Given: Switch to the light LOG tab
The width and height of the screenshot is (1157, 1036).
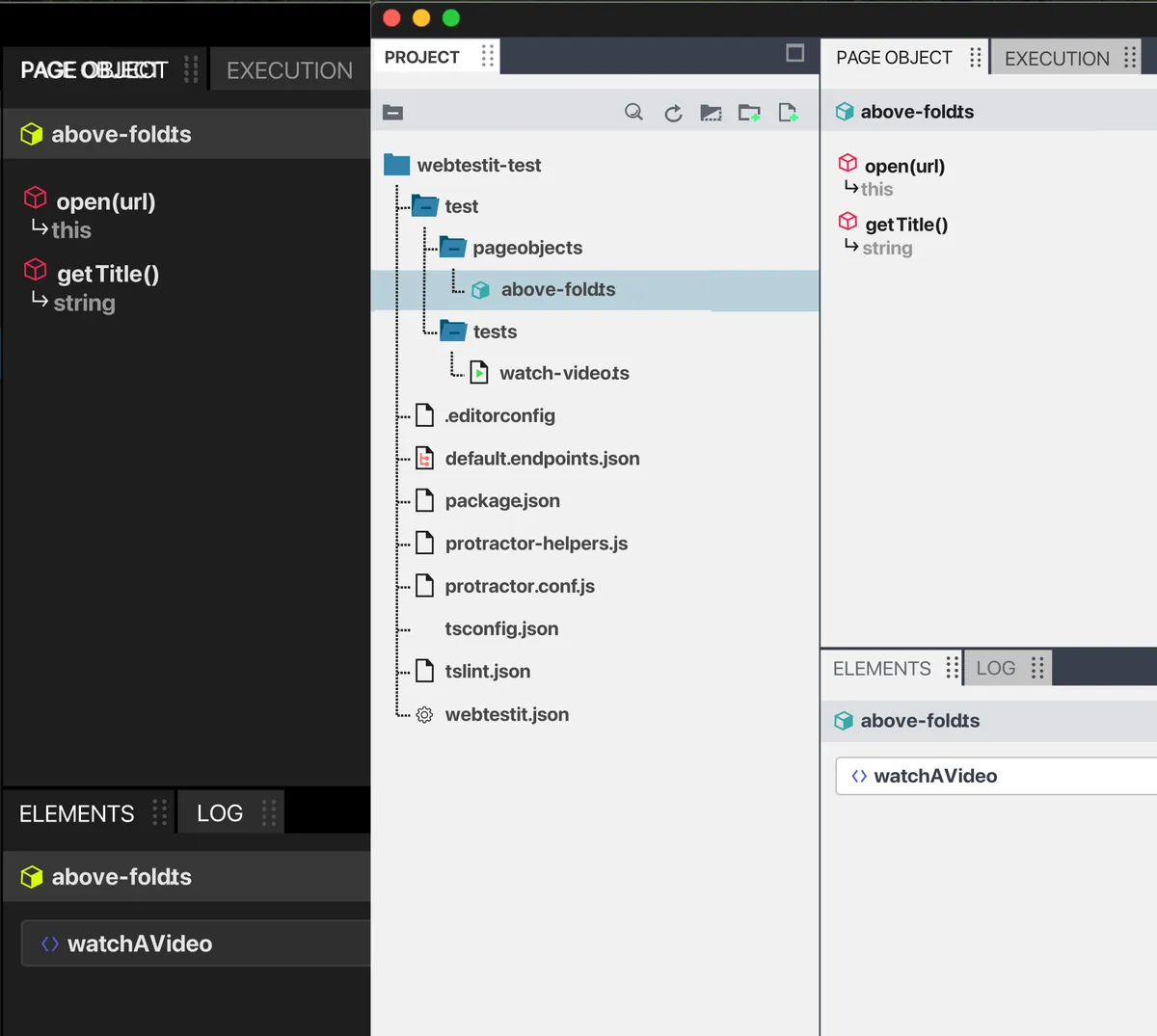Looking at the screenshot, I should click(x=996, y=669).
